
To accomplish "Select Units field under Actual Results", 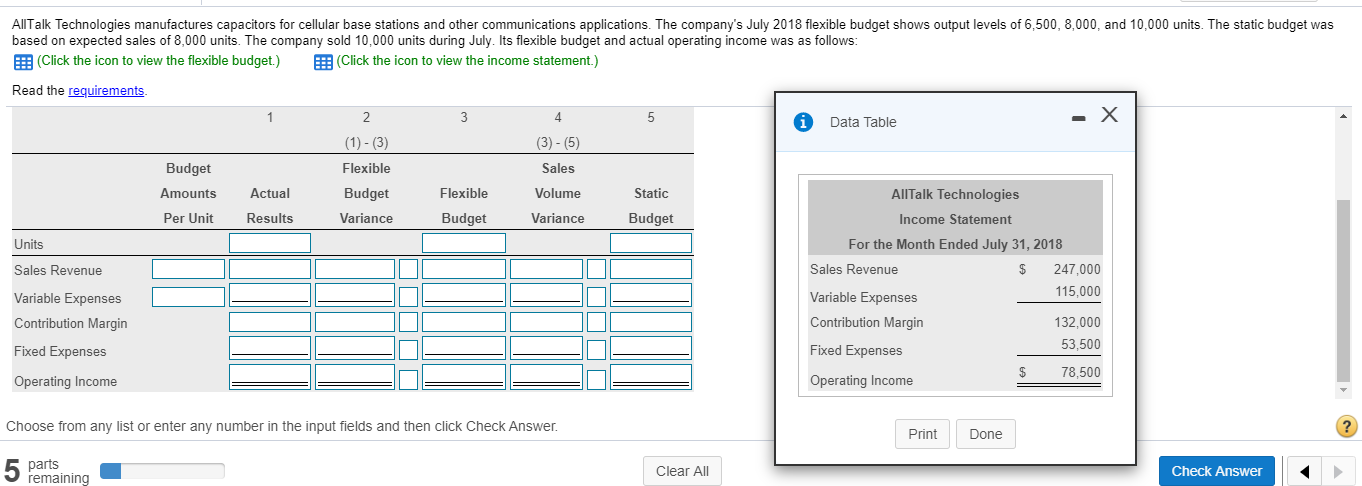I will pos(270,243).
